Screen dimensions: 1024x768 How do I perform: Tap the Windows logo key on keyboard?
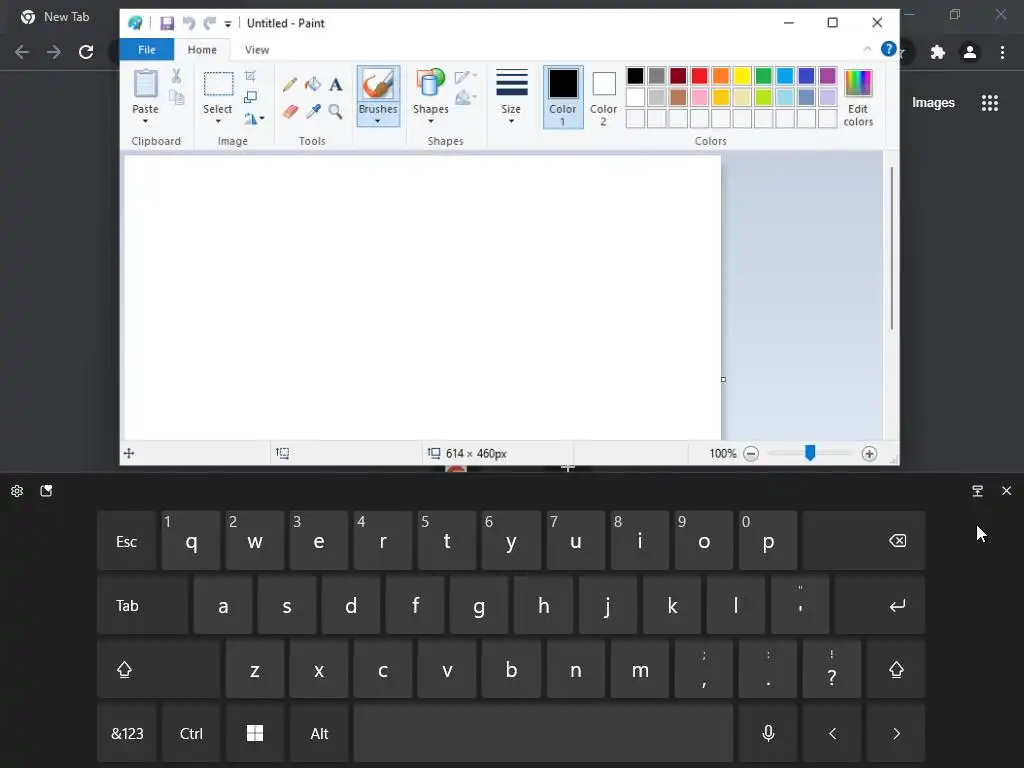[x=255, y=733]
